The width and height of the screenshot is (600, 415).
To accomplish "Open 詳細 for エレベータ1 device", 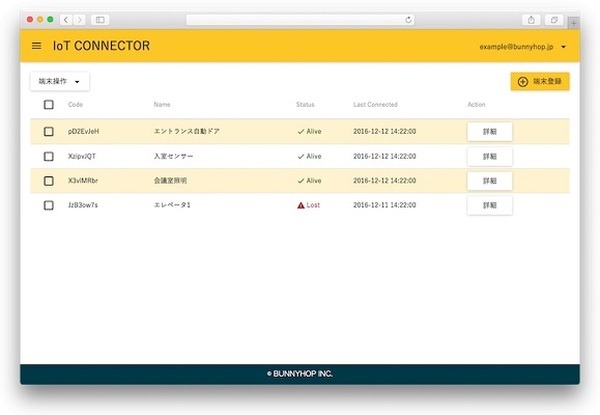I will click(489, 205).
